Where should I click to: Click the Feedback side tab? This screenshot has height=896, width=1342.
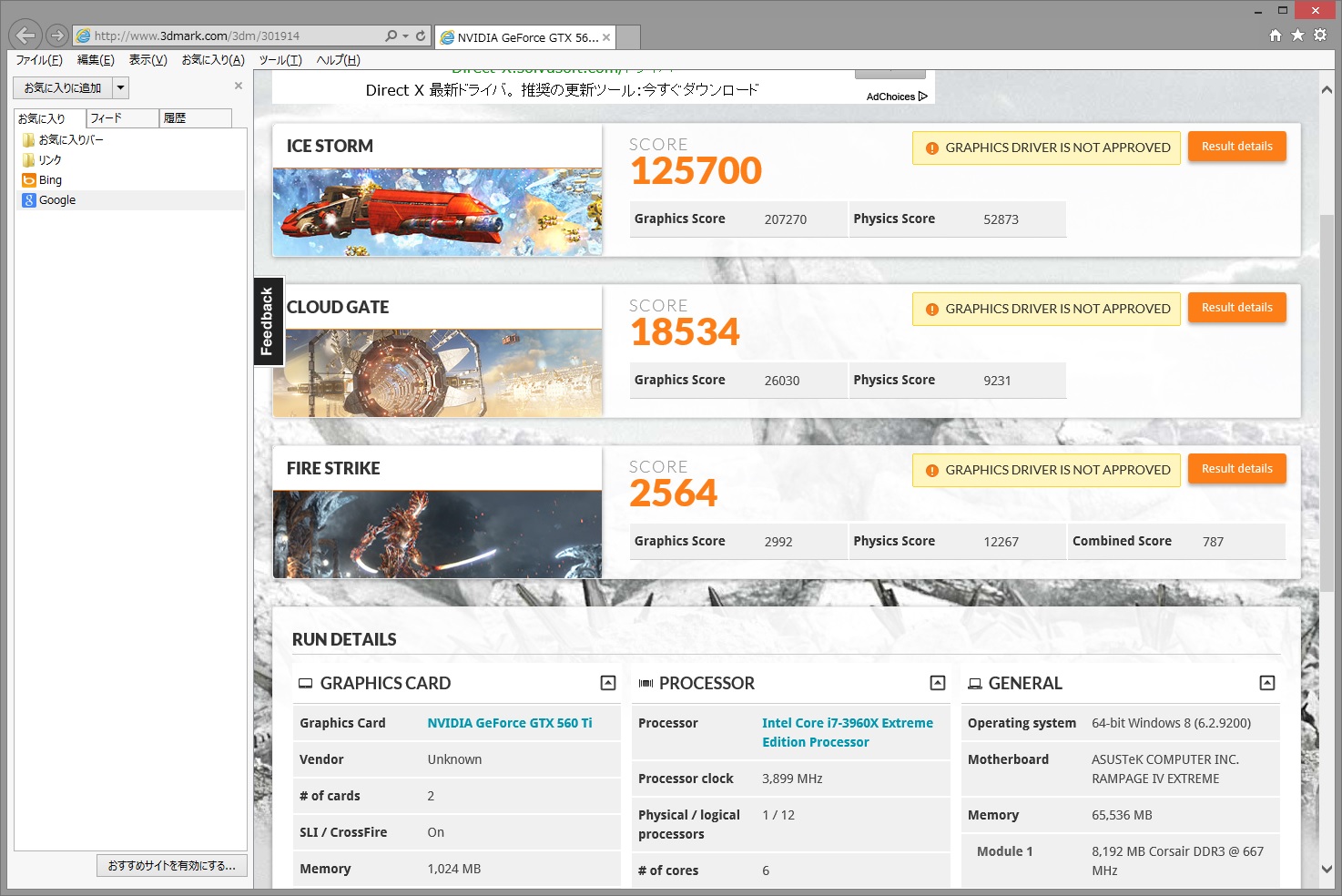point(268,321)
